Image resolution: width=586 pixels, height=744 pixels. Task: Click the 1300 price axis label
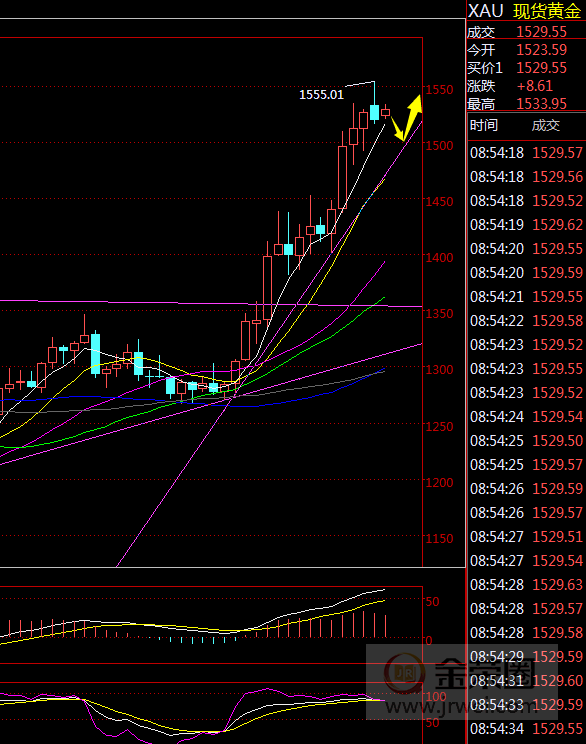(439, 369)
